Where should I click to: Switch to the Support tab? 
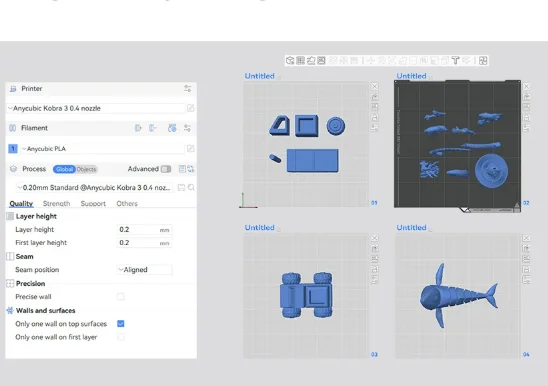coord(93,203)
